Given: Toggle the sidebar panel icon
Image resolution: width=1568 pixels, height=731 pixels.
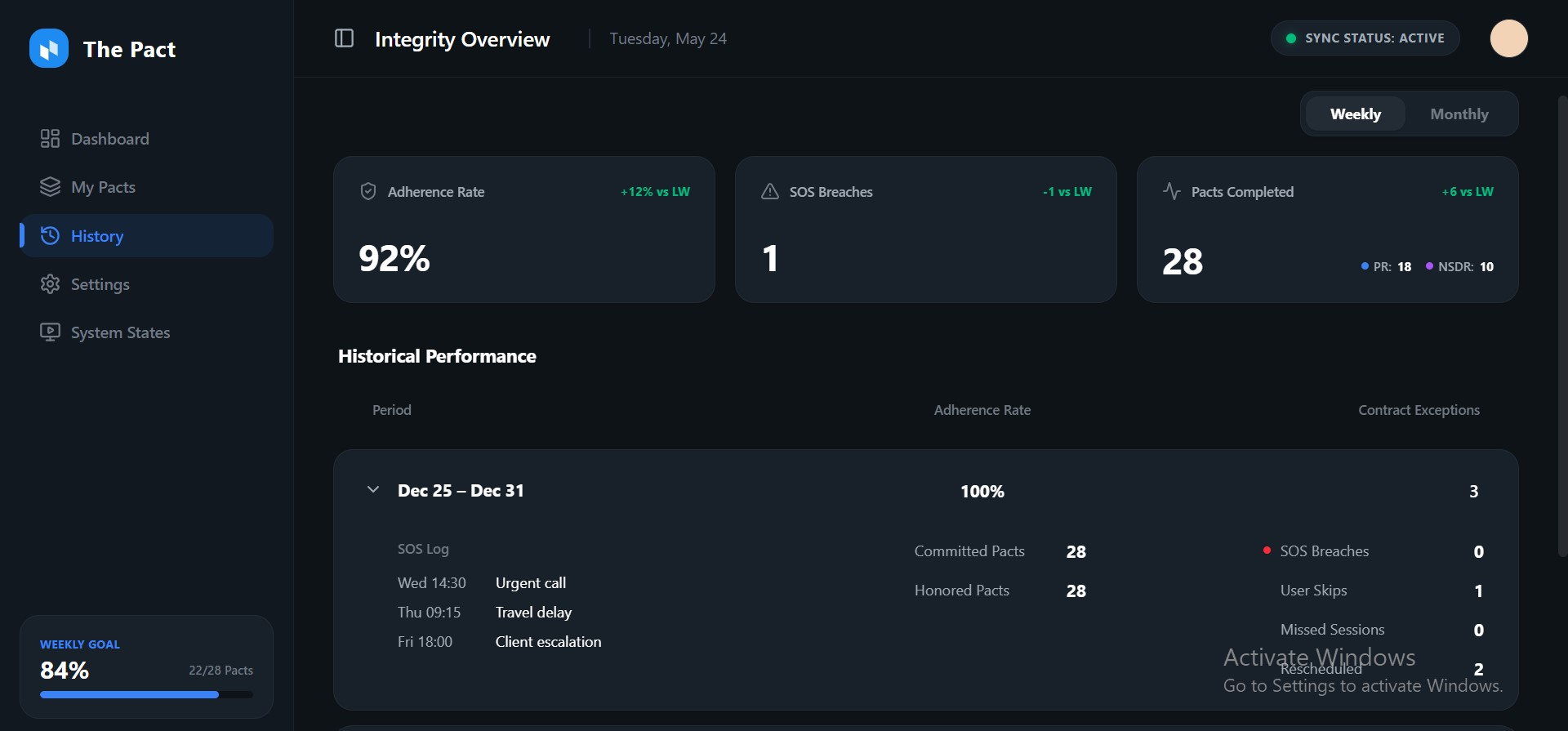Looking at the screenshot, I should pos(345,38).
